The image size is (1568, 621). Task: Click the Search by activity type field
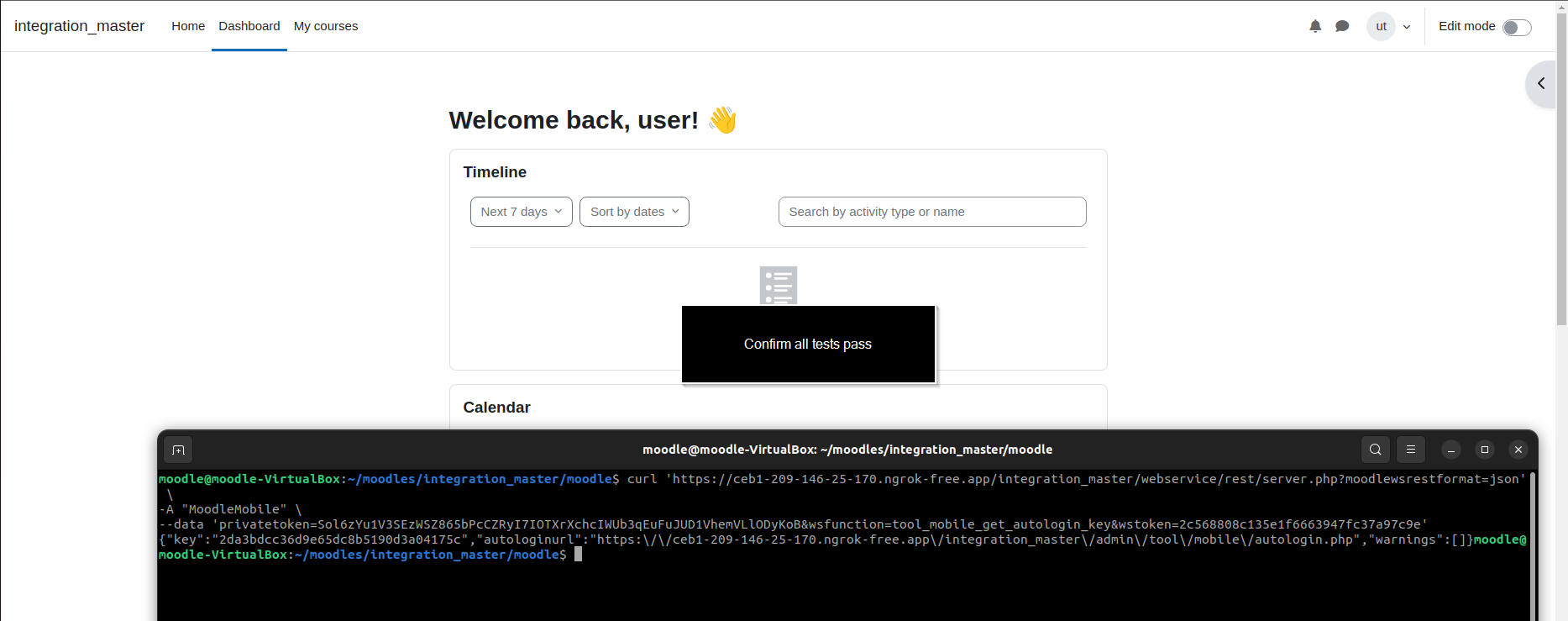pyautogui.click(x=932, y=212)
